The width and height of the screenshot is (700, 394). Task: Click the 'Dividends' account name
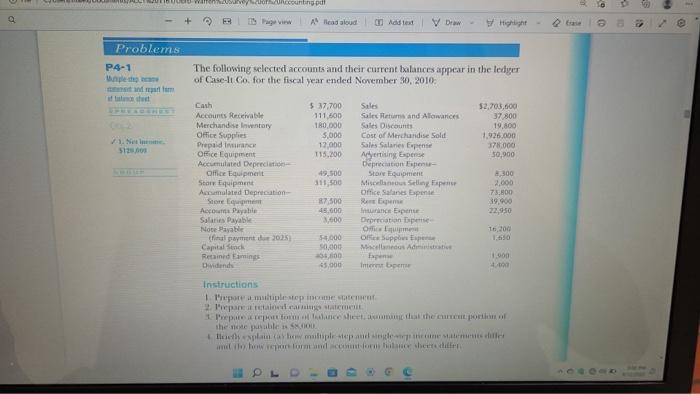pyautogui.click(x=218, y=265)
